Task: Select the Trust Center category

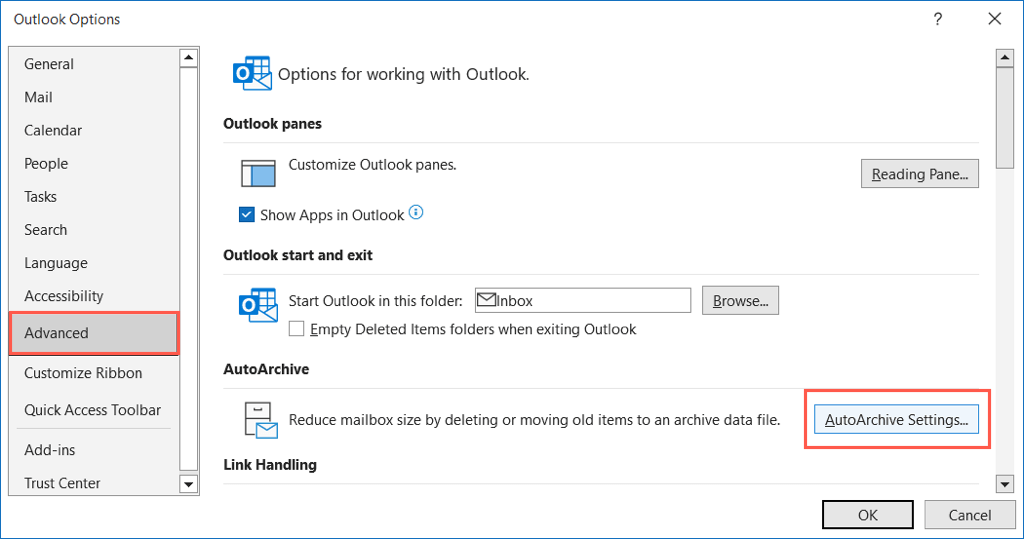Action: [x=62, y=483]
